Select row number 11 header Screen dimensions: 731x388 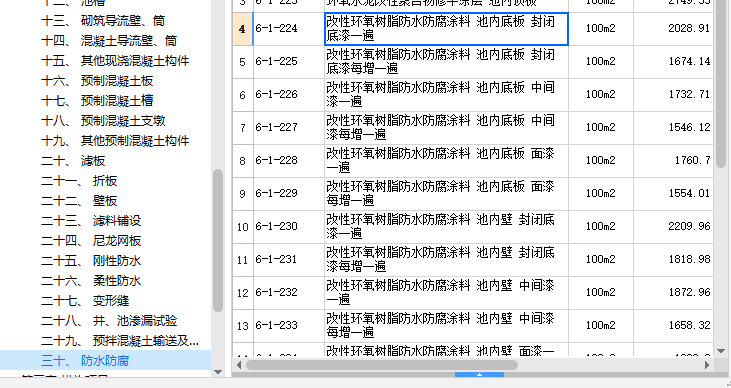coord(242,260)
